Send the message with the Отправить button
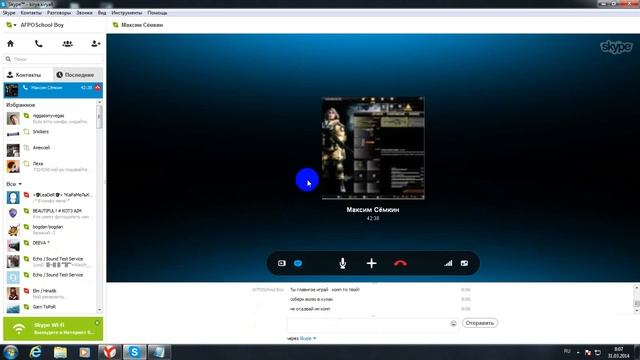The image size is (640, 360). tap(480, 323)
